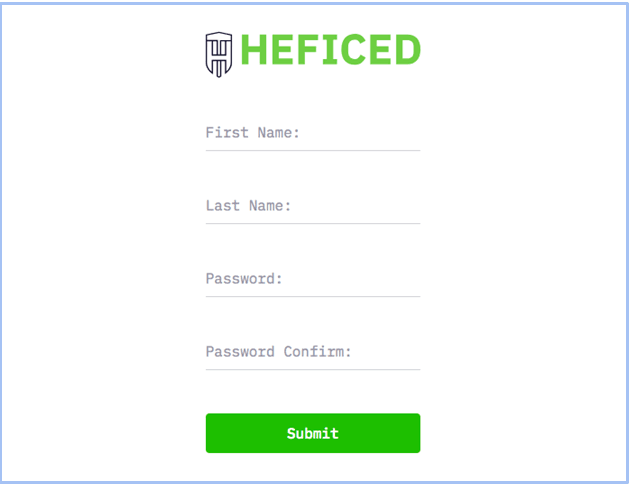Select the Password Confirm input field

point(313,353)
